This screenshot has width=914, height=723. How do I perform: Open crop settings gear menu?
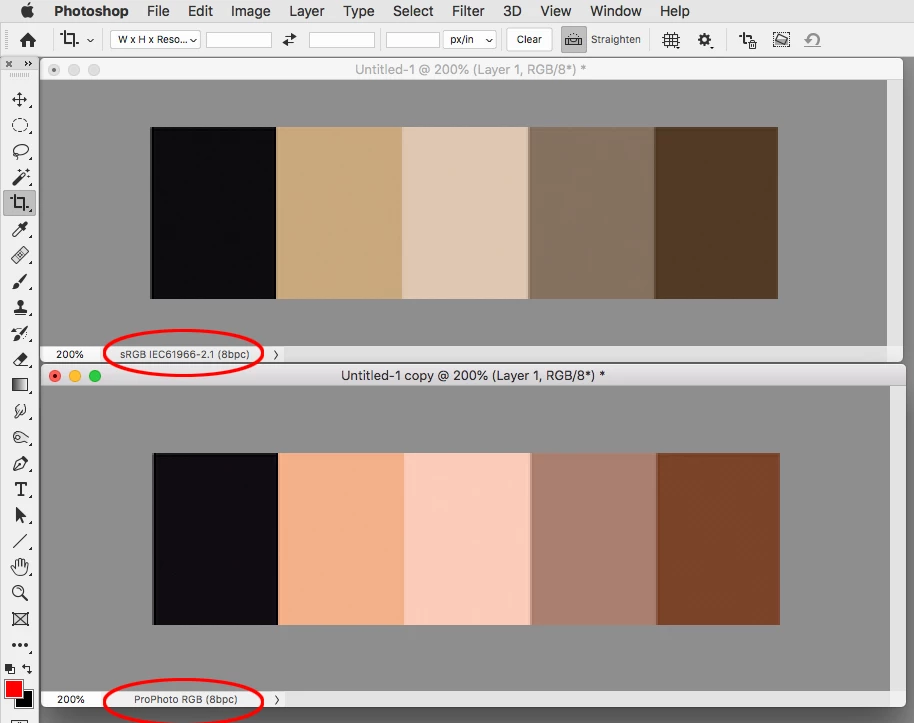point(705,40)
